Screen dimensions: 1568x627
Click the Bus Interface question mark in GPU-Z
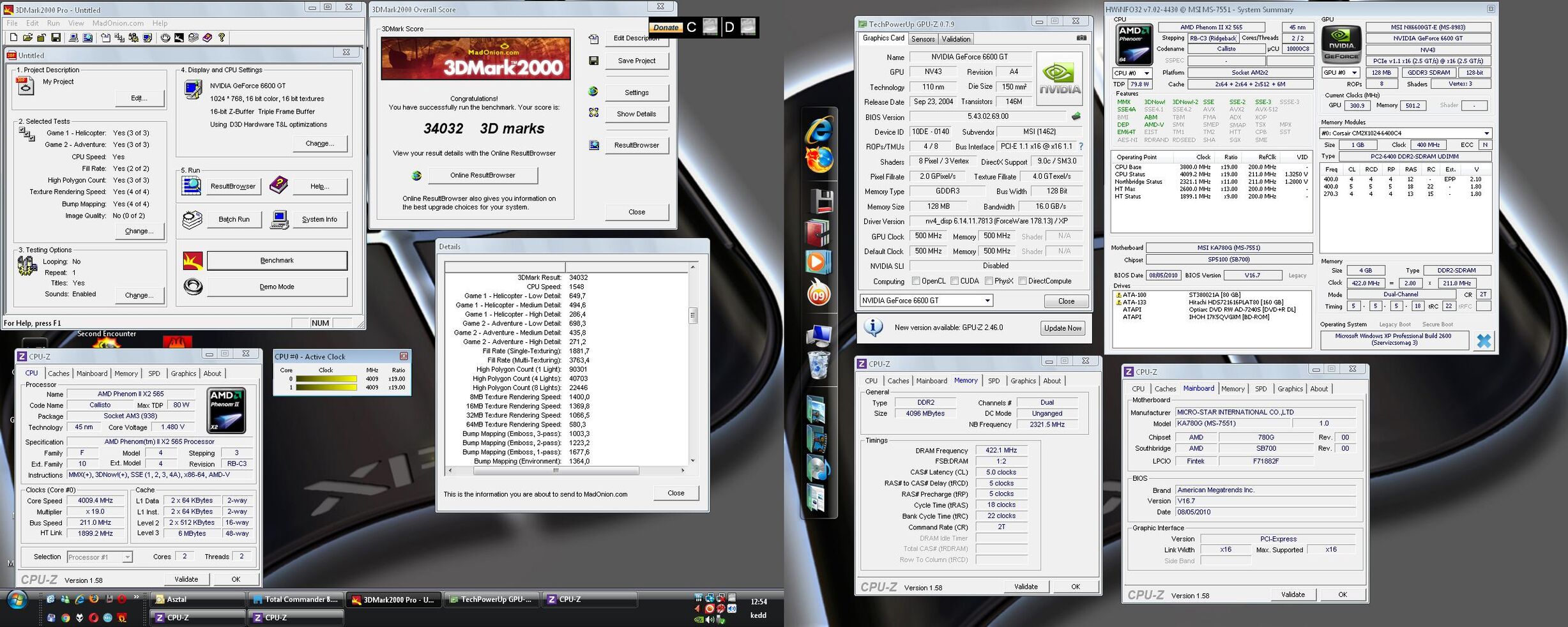coord(1081,147)
